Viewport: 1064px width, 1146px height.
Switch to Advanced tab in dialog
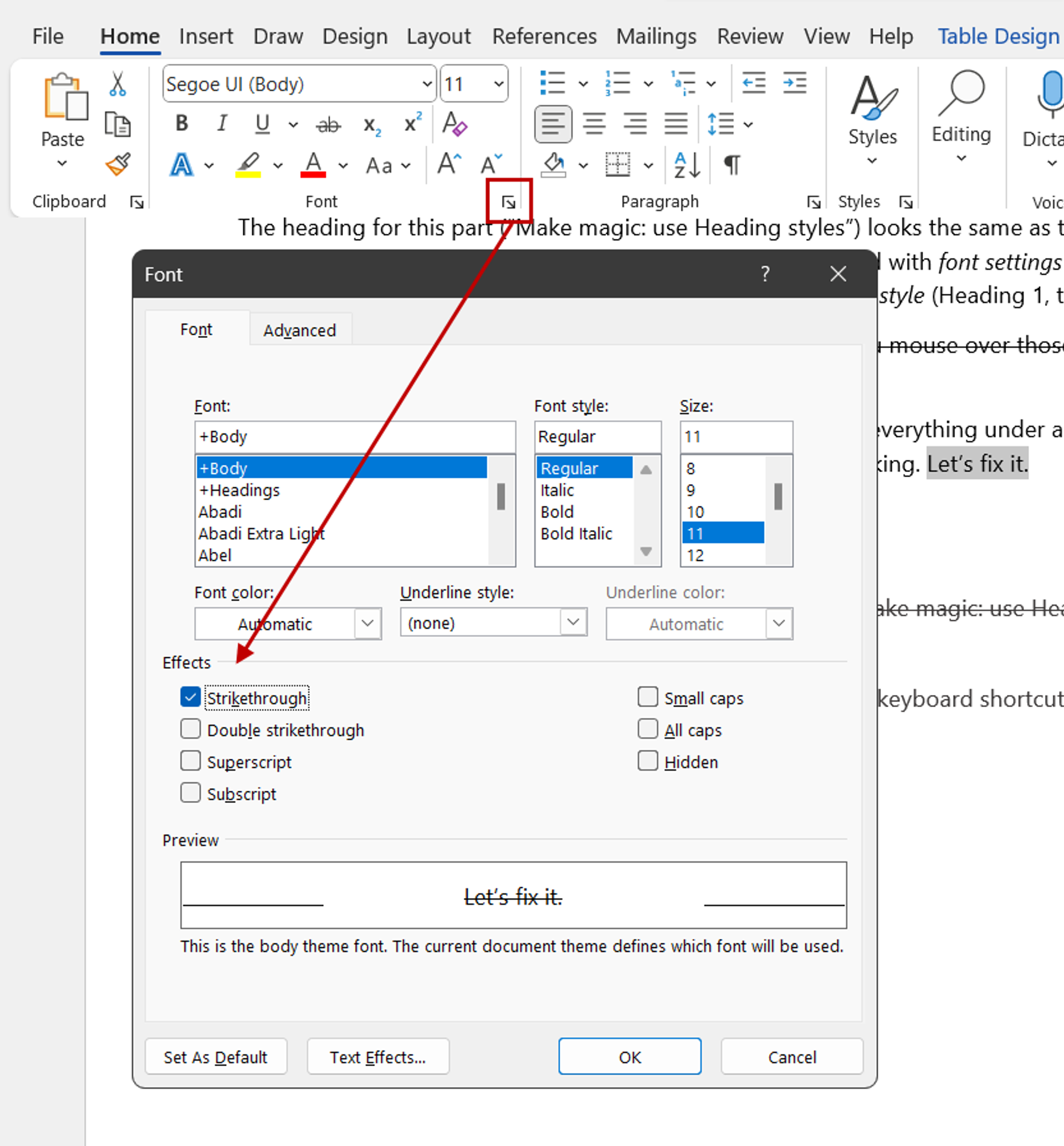(x=300, y=330)
